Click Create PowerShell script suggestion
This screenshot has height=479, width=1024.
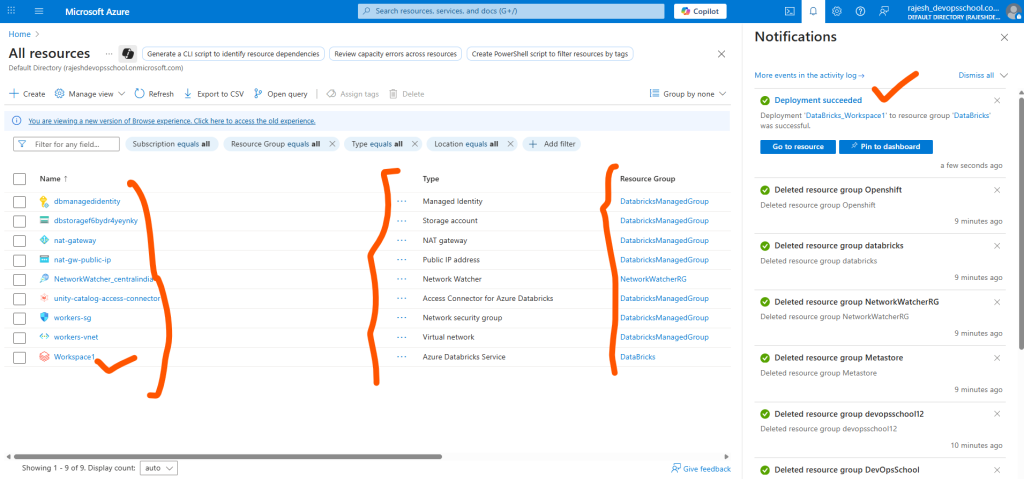tap(550, 54)
